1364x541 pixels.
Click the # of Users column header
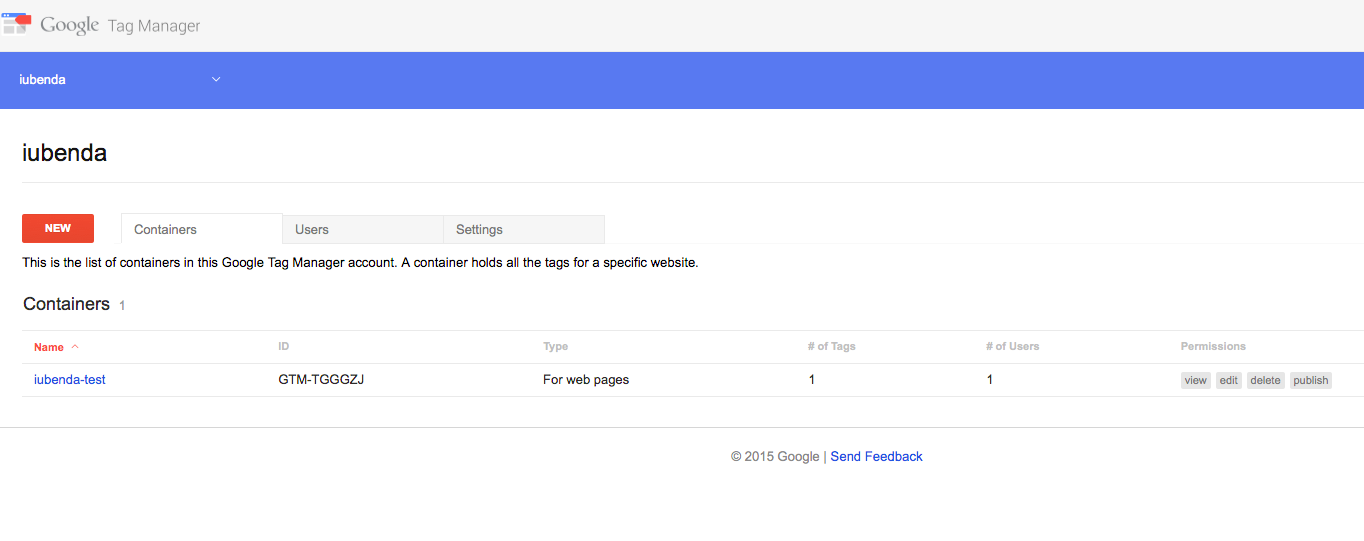tap(1012, 346)
